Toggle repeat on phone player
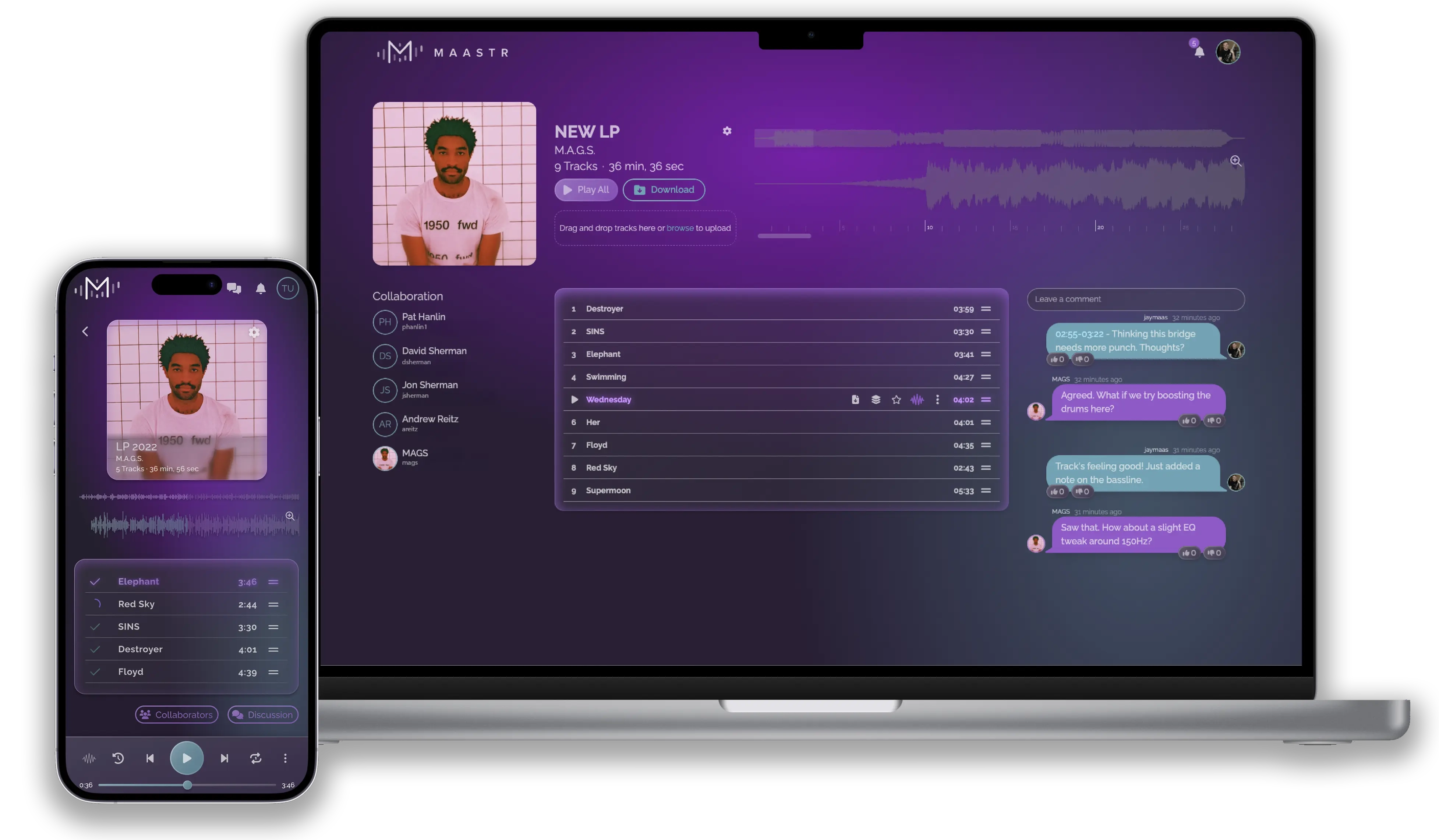1439x840 pixels. 256,758
